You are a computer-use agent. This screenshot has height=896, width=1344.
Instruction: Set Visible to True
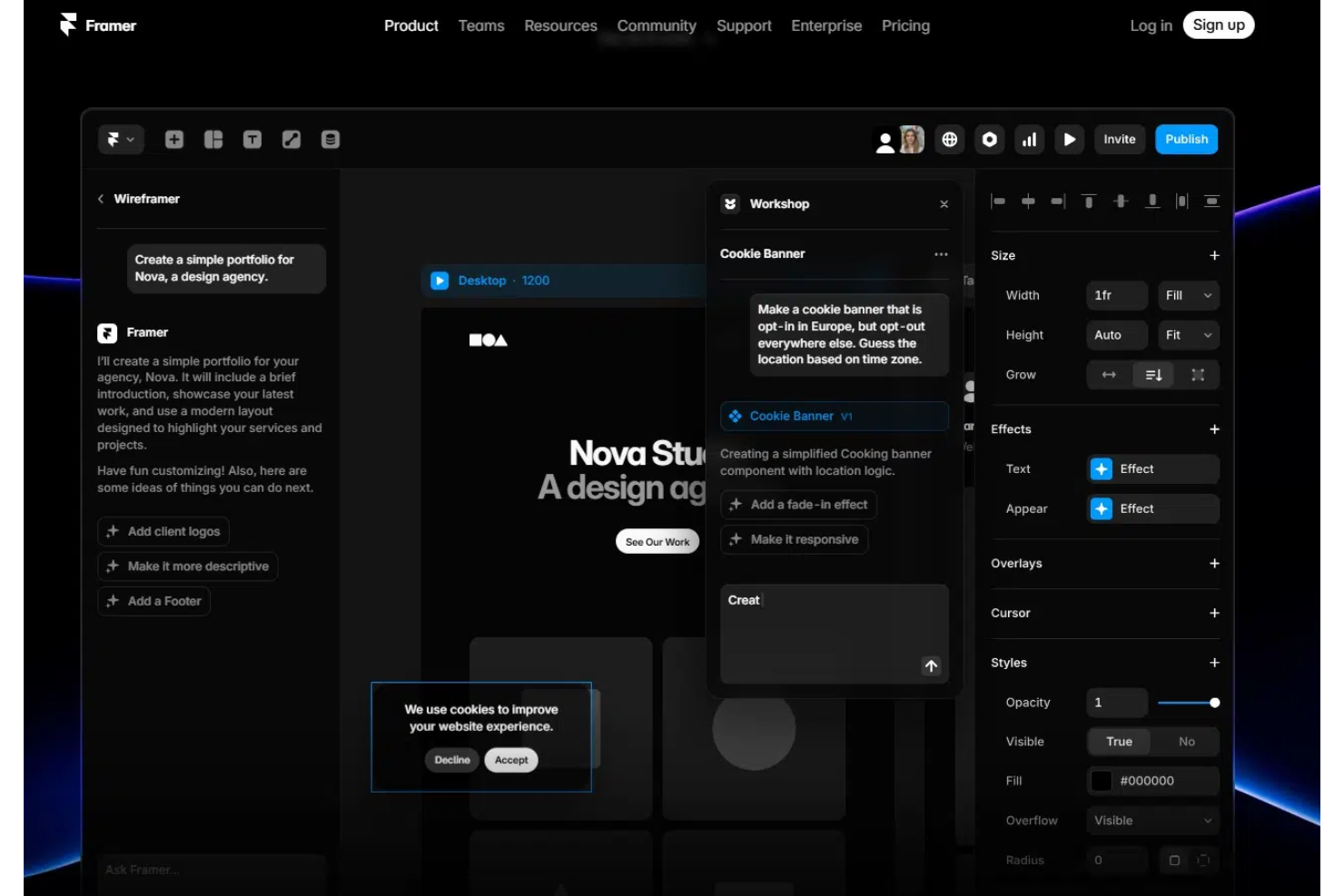coord(1119,742)
